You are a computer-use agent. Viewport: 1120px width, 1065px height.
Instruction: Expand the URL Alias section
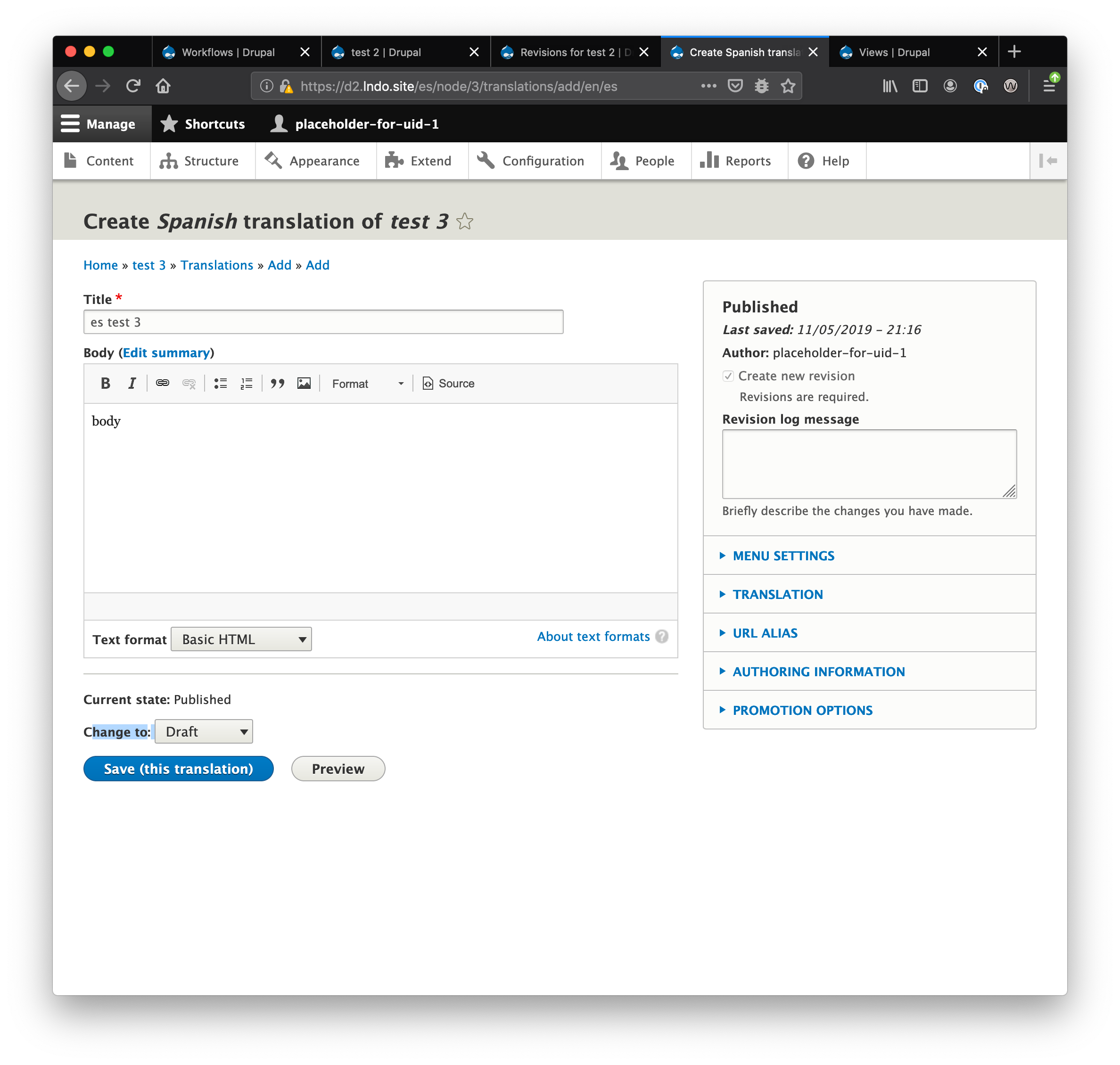pyautogui.click(x=765, y=633)
